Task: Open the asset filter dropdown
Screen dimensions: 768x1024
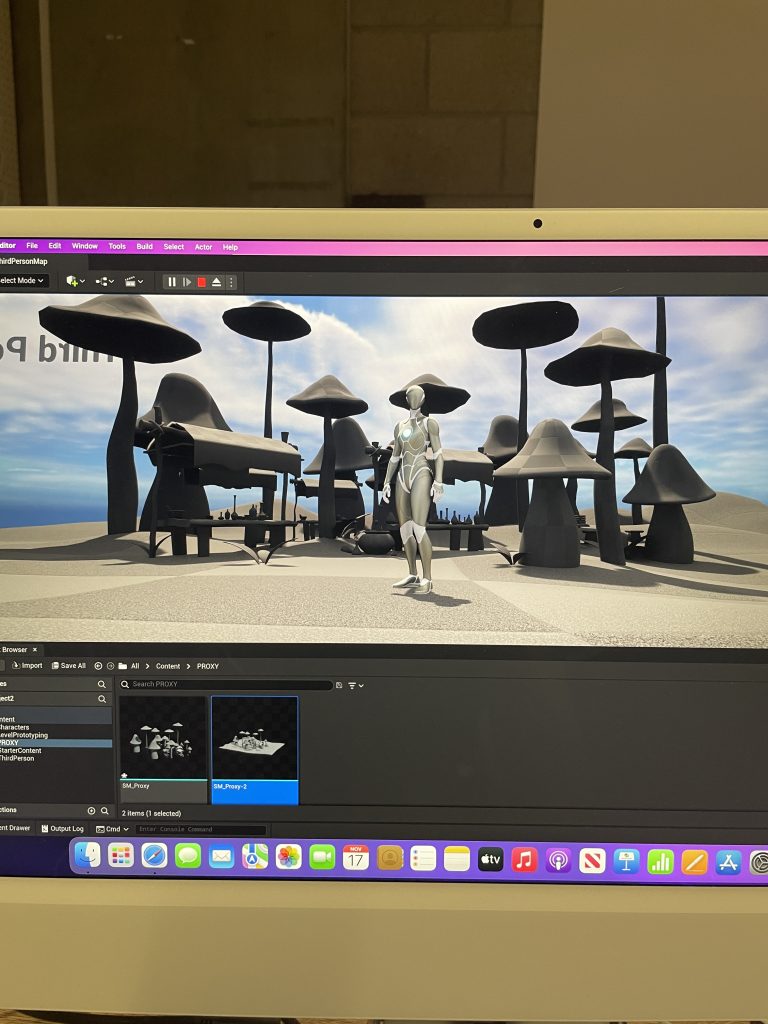Action: click(355, 686)
